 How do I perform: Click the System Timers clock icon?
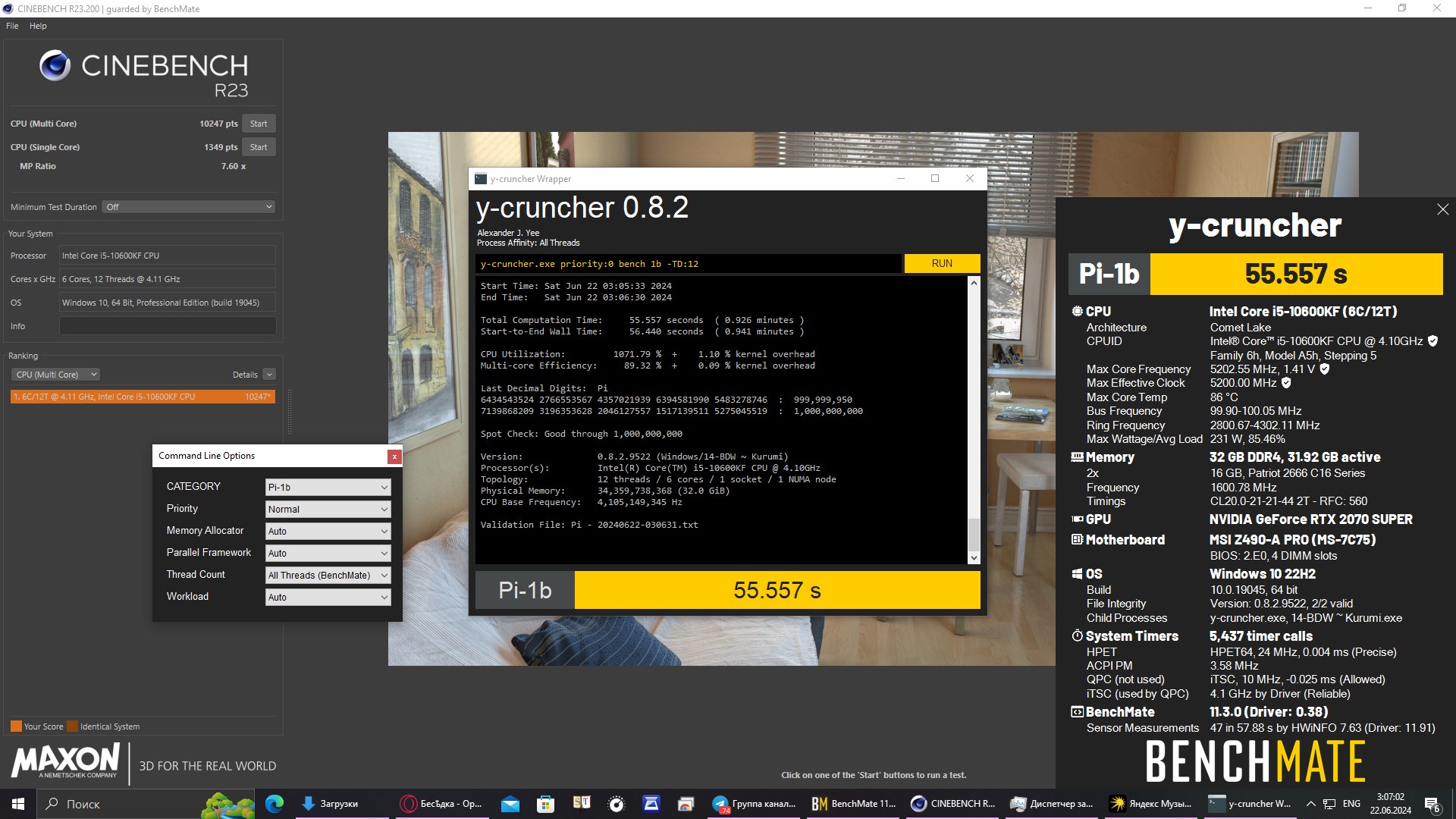tap(1077, 635)
